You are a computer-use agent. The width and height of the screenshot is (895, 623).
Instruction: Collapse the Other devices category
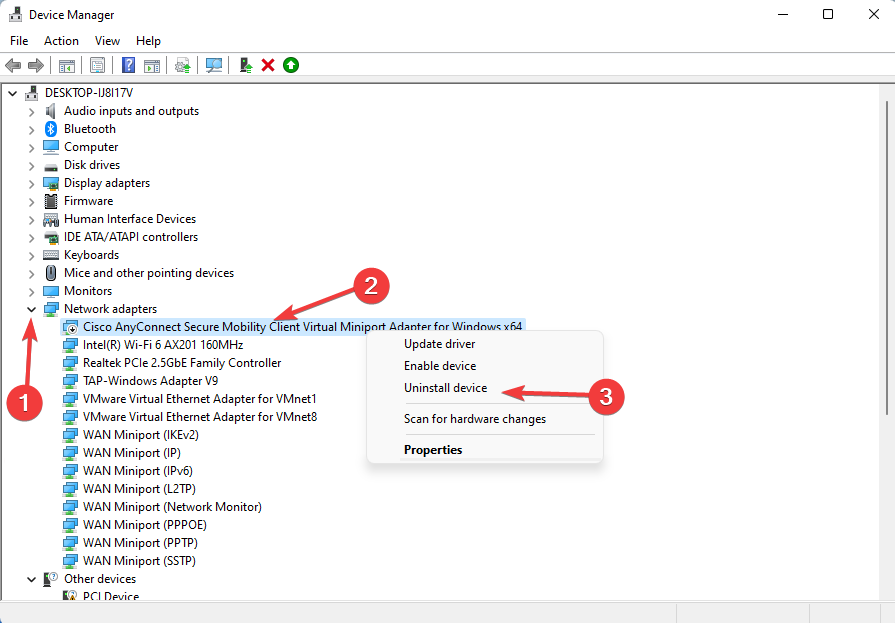(x=31, y=579)
